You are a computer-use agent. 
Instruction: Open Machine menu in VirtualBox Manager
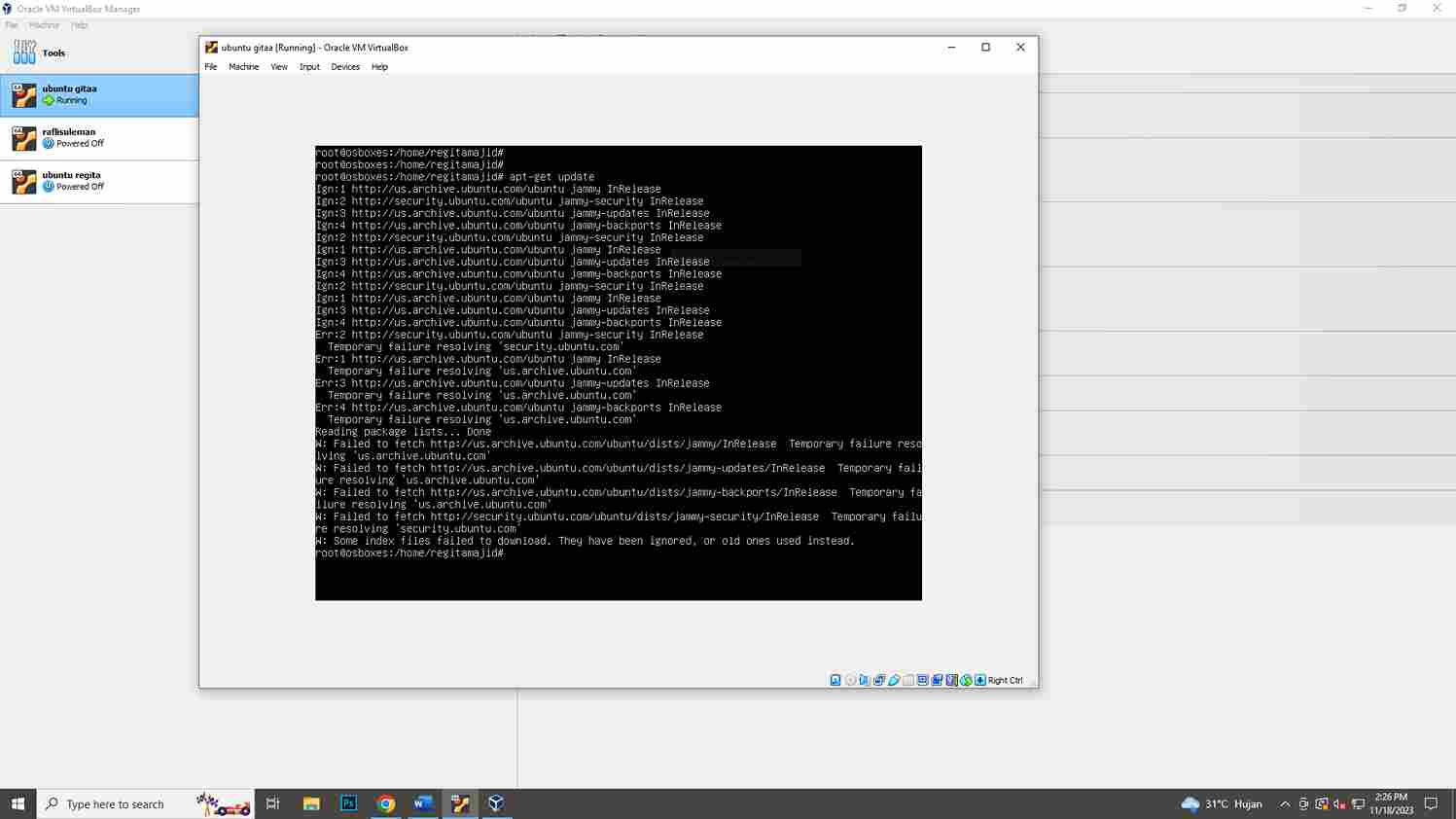click(x=44, y=25)
